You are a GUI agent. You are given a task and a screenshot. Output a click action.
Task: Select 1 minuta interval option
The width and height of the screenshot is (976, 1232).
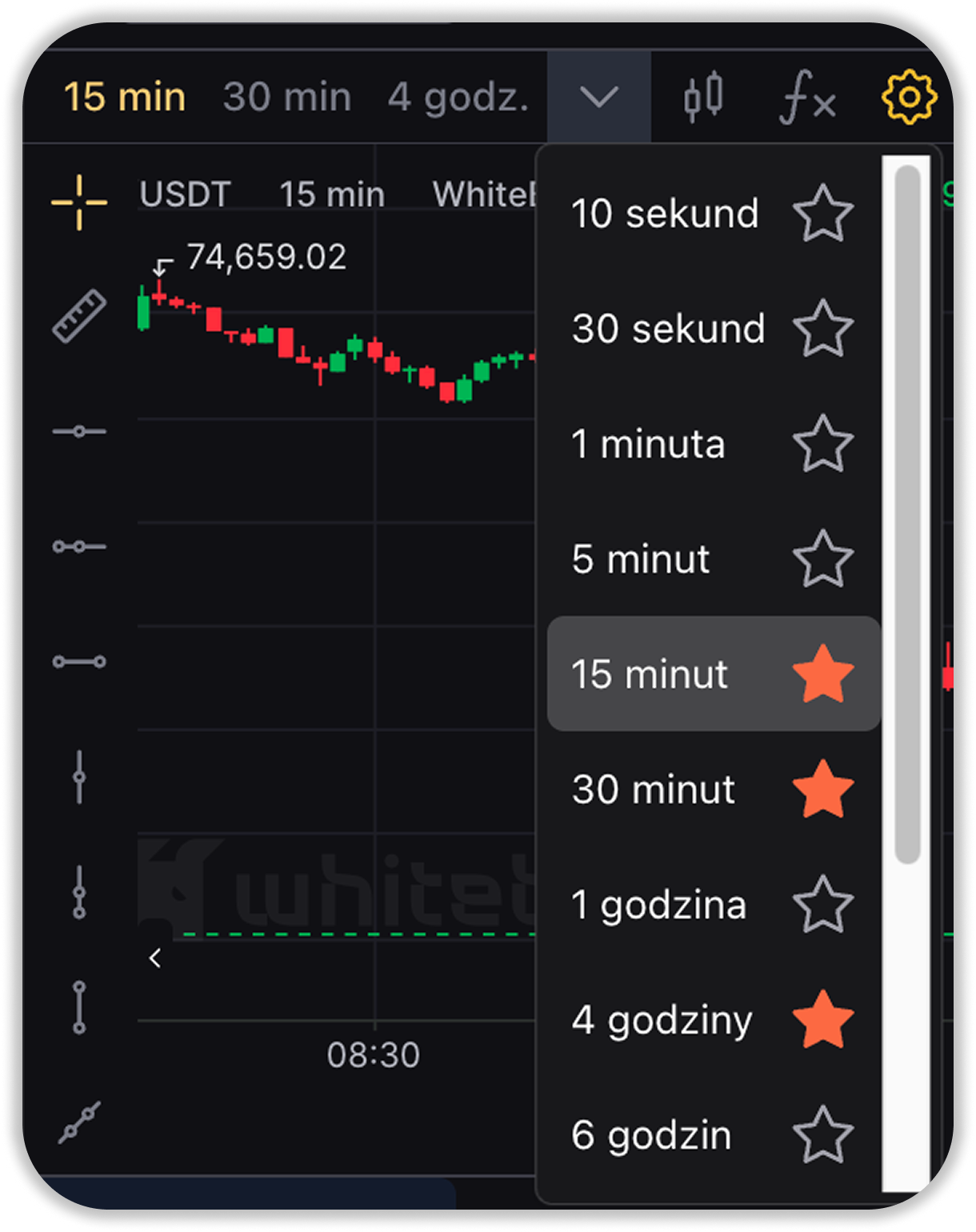point(648,444)
